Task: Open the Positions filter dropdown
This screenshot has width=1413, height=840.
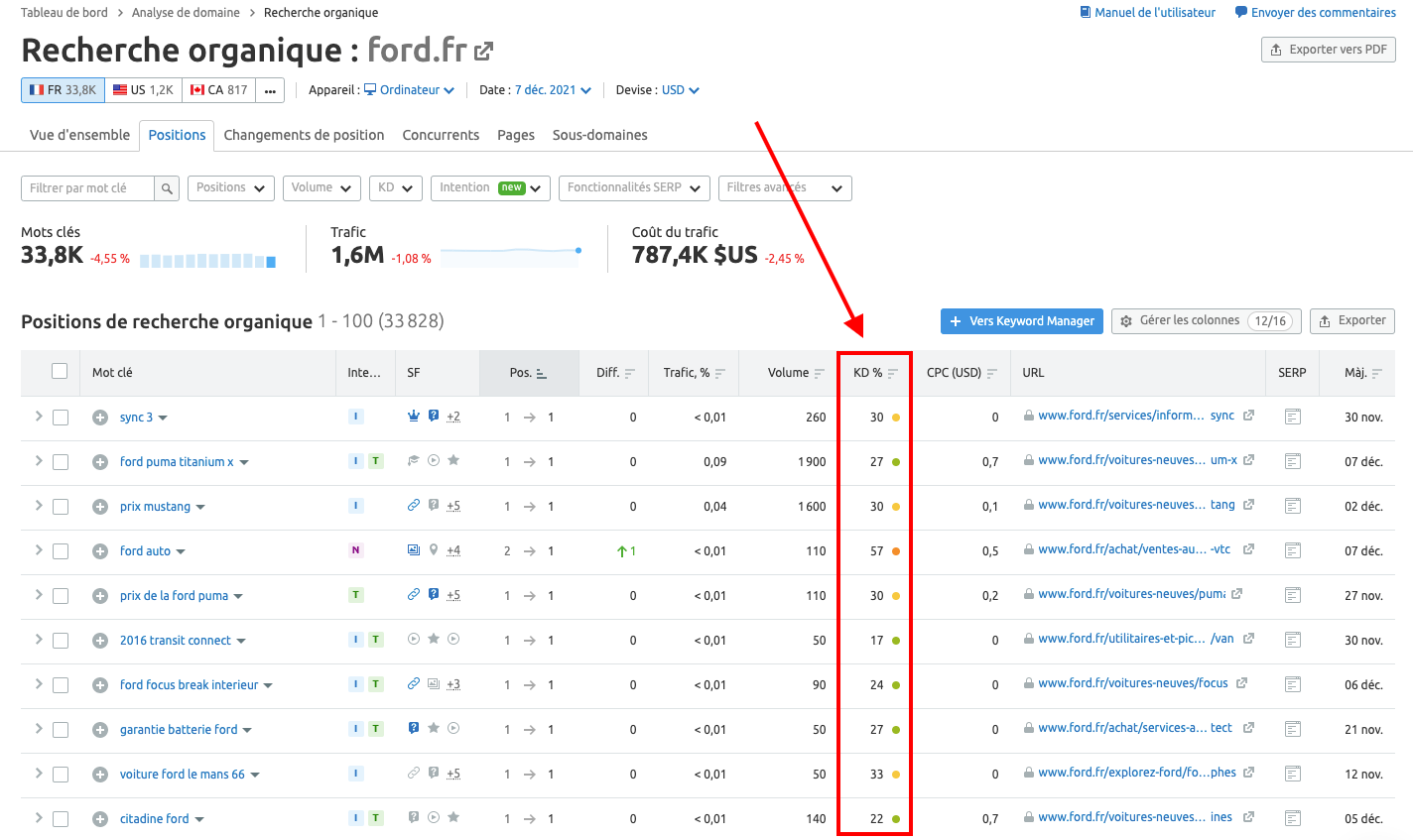Action: pyautogui.click(x=231, y=188)
